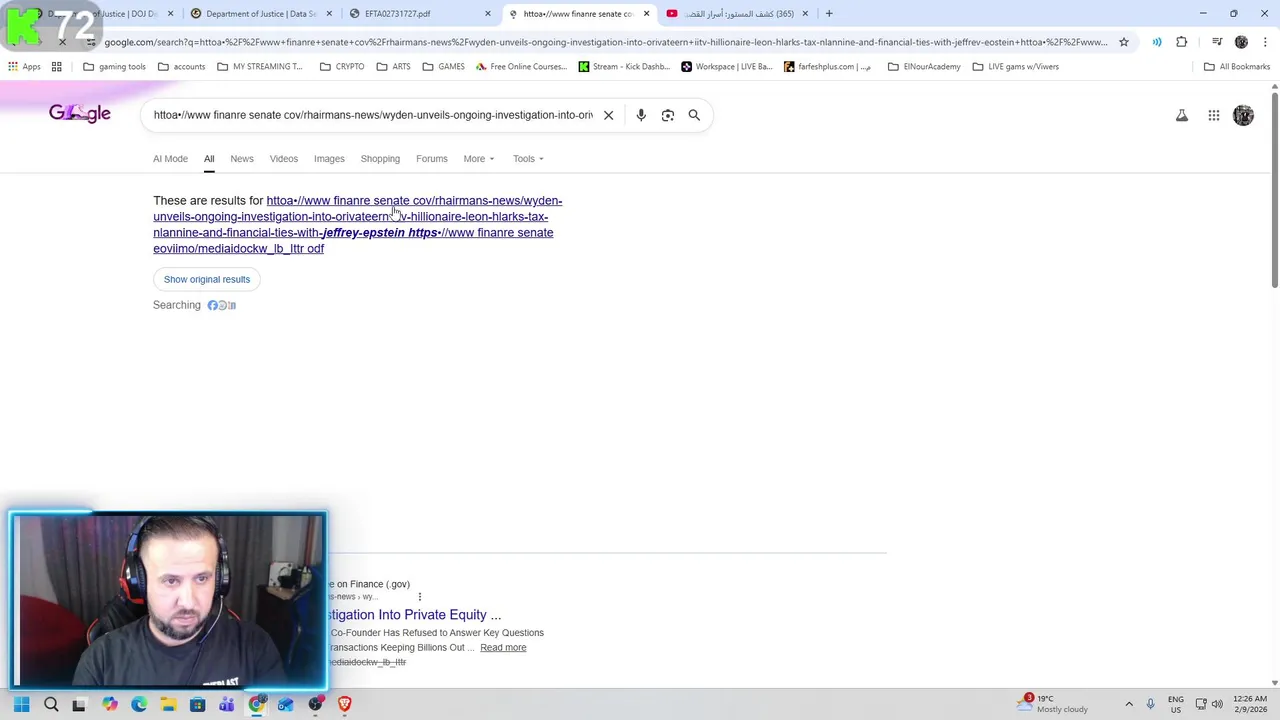The height and width of the screenshot is (720, 1280).
Task: Open the GAMES bookmark folder
Action: pyautogui.click(x=443, y=67)
